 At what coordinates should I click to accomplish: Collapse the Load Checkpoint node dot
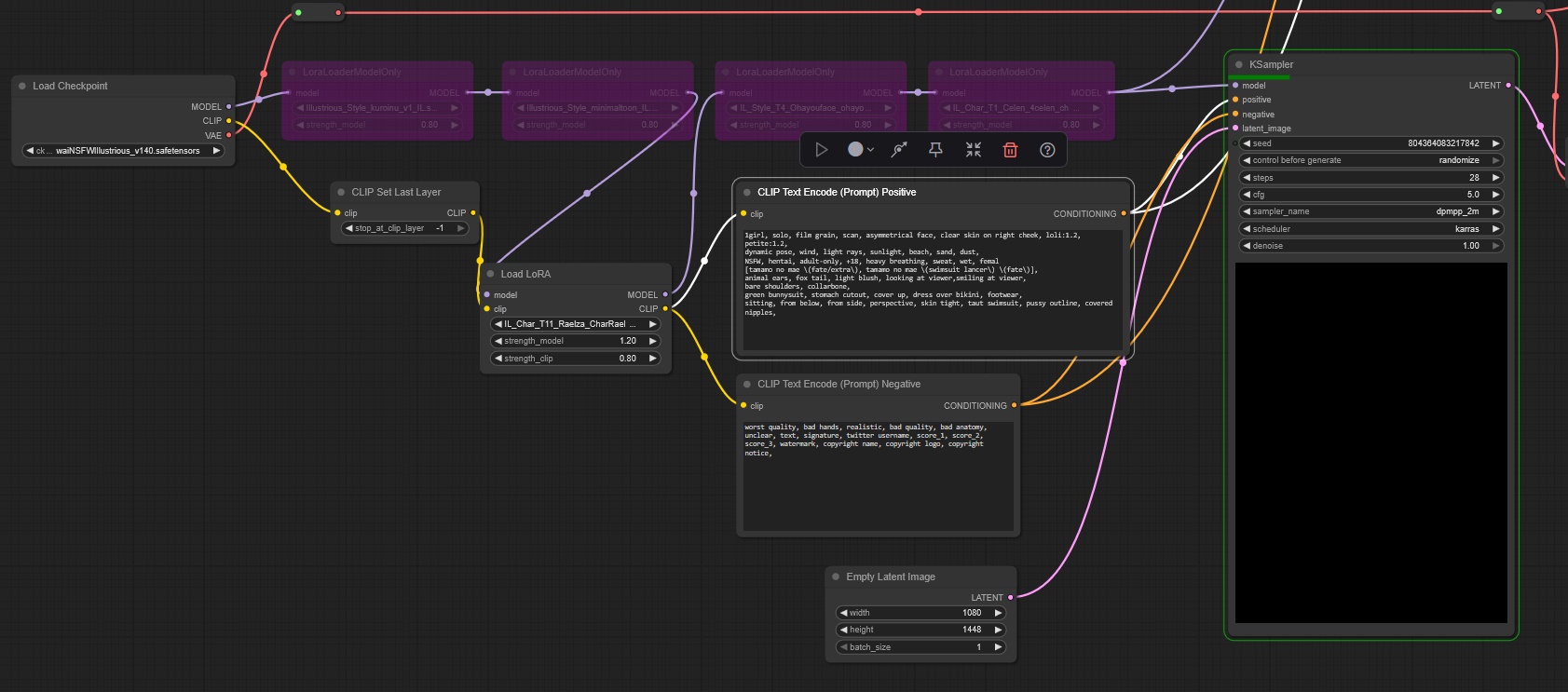tap(22, 86)
